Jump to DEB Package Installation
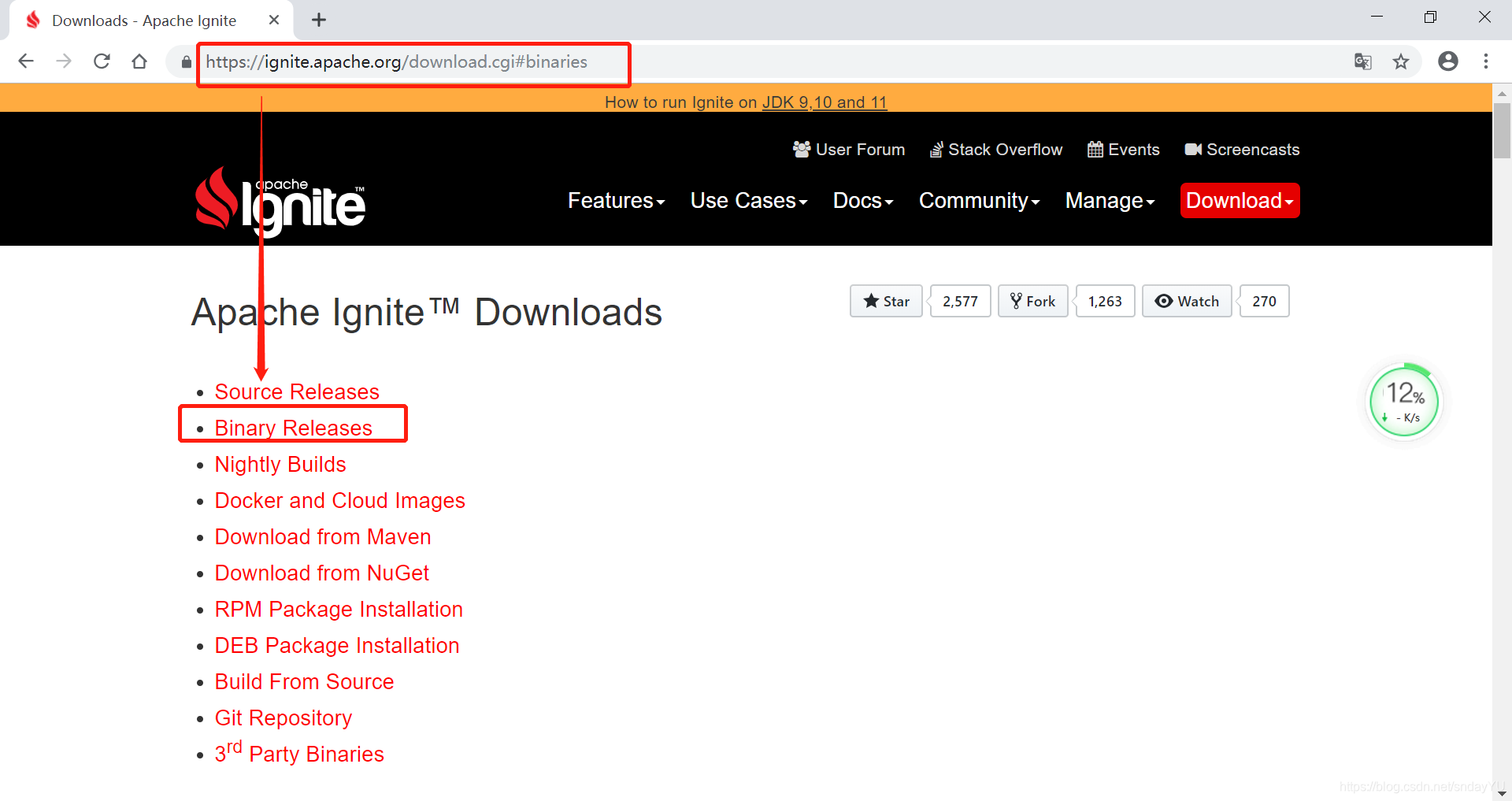The height and width of the screenshot is (801, 1512). (337, 645)
